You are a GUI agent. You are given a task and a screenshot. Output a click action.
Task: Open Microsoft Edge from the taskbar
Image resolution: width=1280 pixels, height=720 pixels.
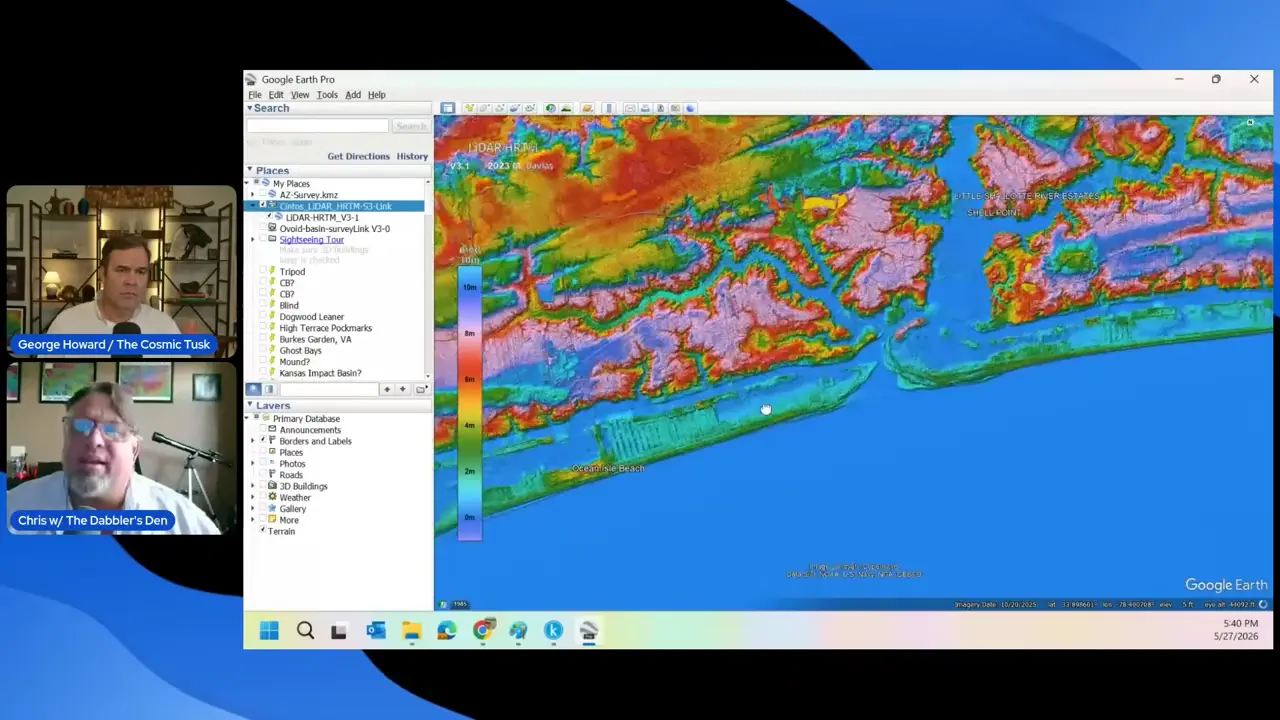(446, 630)
